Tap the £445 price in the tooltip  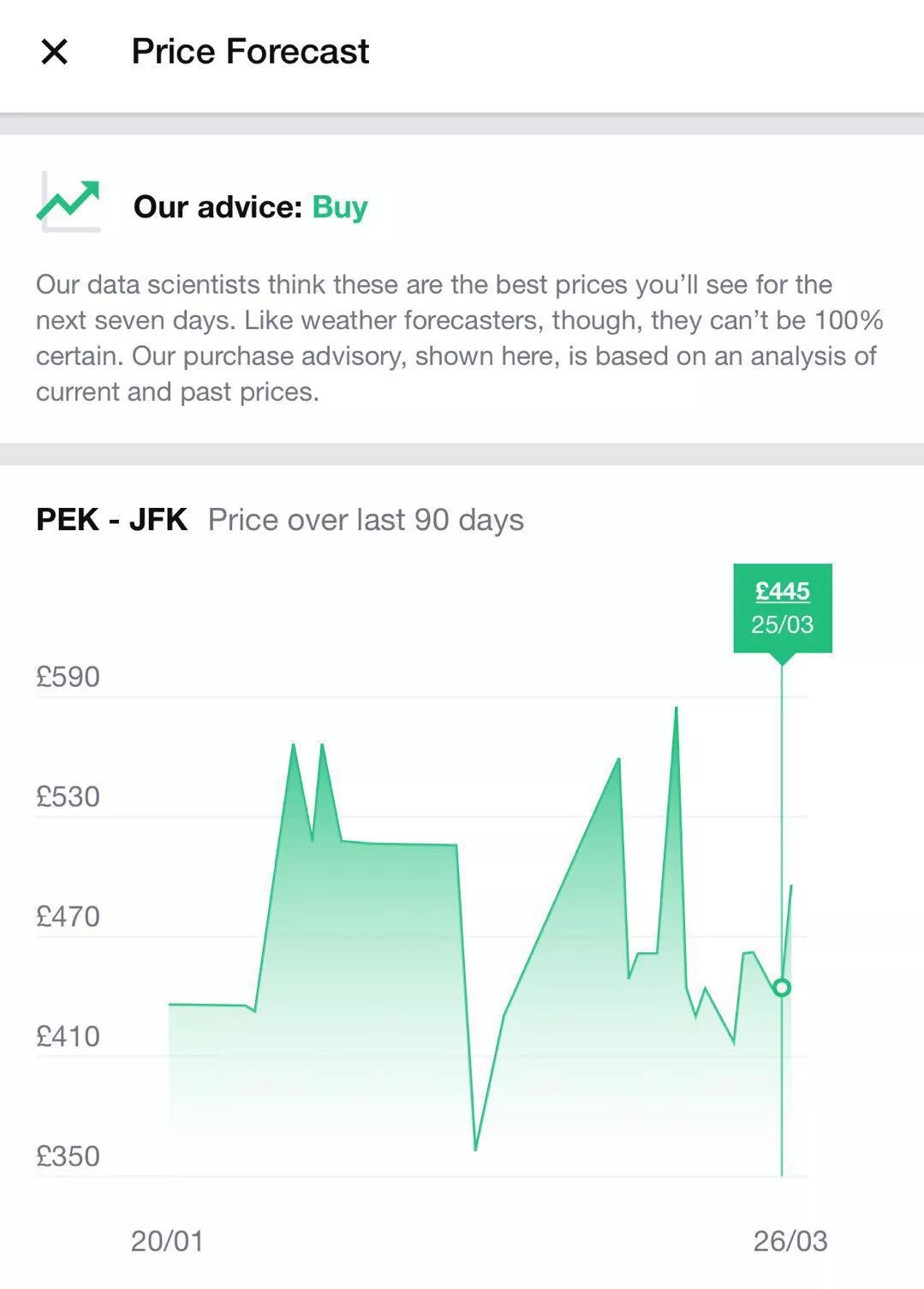point(783,591)
